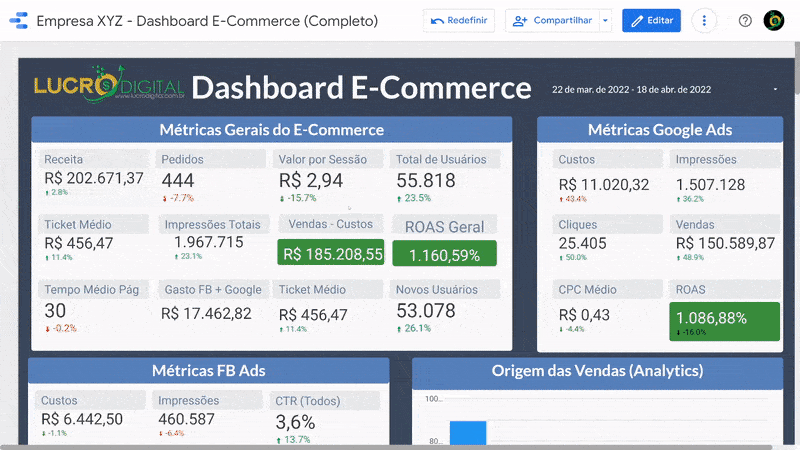Expand the Compartilhar dropdown arrow
This screenshot has height=450, width=800.
(x=605, y=20)
